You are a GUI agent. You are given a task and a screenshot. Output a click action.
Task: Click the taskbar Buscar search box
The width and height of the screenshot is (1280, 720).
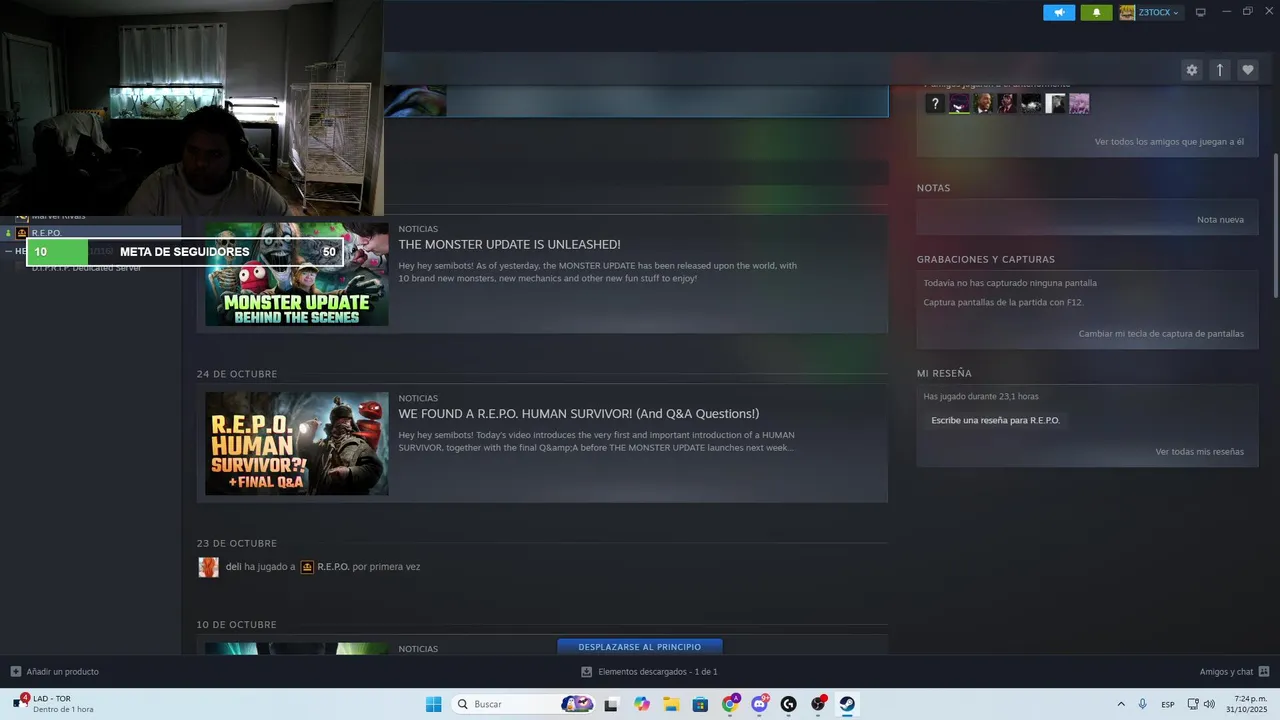[x=524, y=704]
